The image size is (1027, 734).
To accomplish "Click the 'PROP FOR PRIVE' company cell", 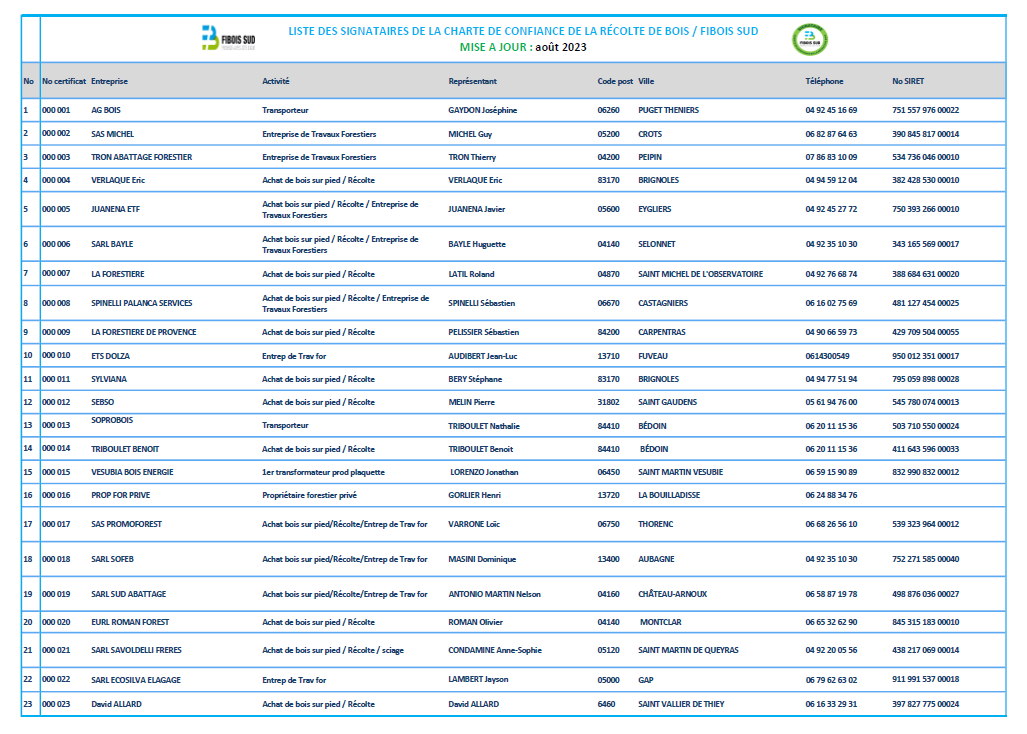I will click(121, 495).
